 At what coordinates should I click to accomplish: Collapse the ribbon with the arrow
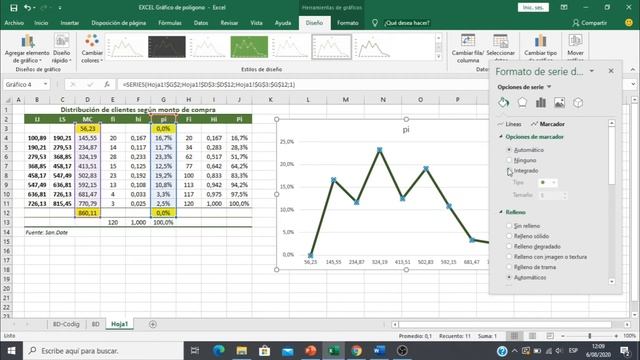[633, 69]
